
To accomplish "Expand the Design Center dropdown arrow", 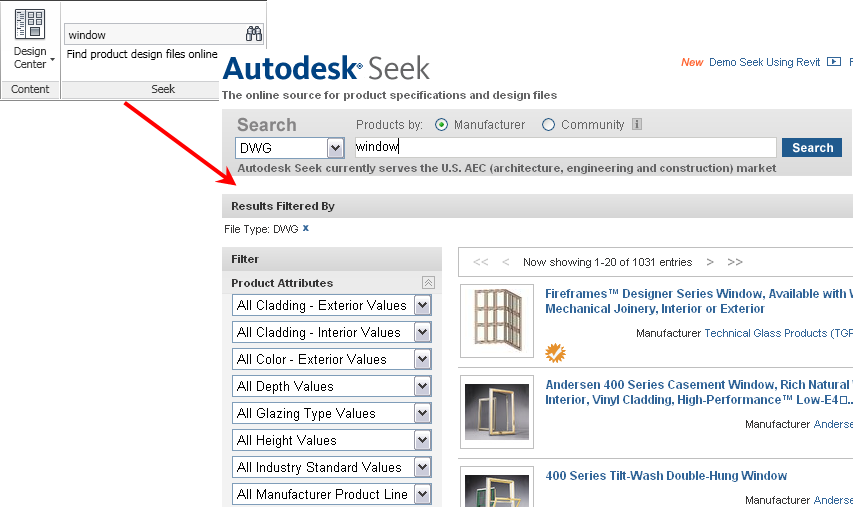I will [x=52, y=59].
